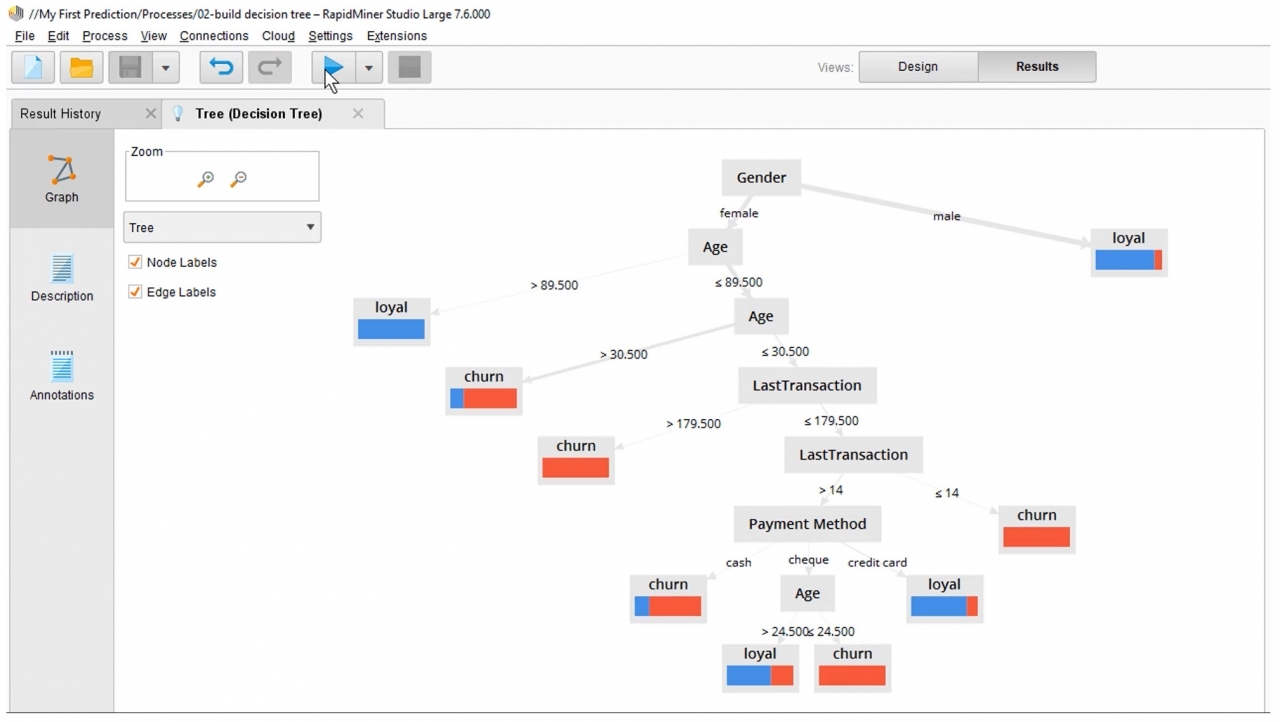Uncheck the Node Labels checkbox
1280x722 pixels.
[x=135, y=262]
